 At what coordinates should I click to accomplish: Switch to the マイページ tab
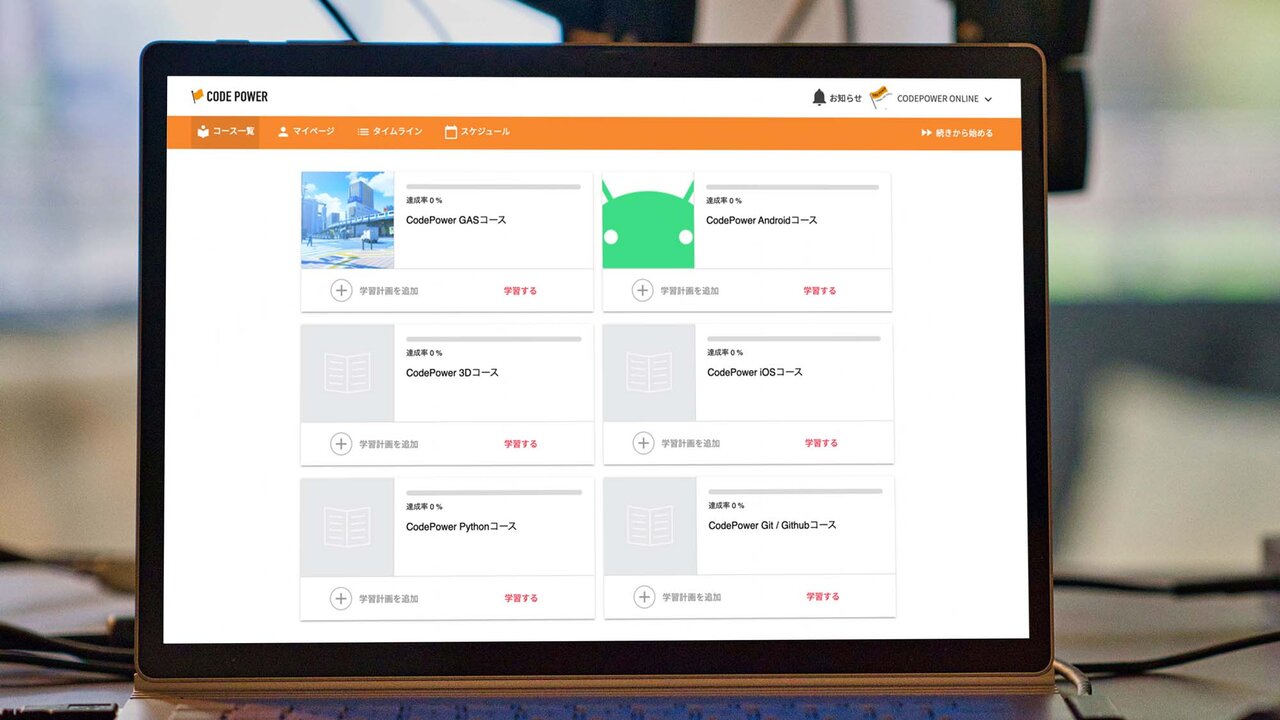tap(306, 132)
